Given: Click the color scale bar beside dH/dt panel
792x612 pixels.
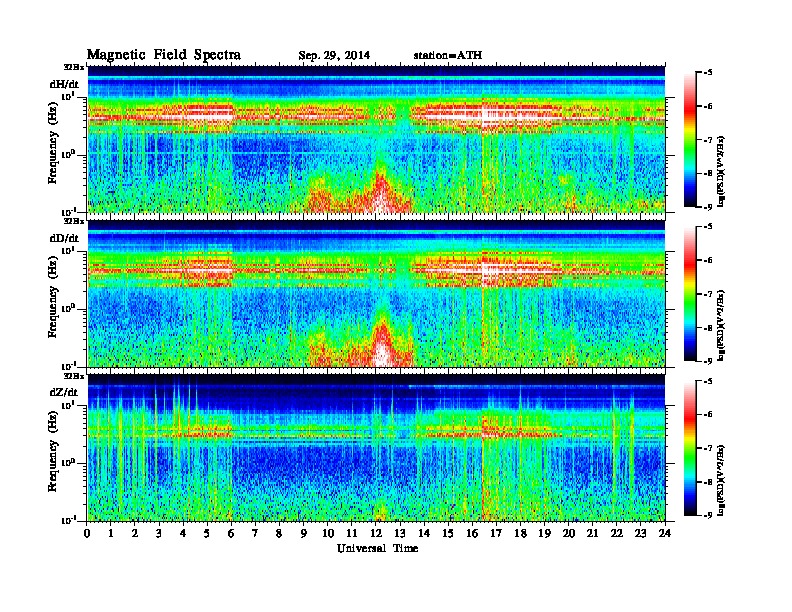Looking at the screenshot, I should pos(690,140).
